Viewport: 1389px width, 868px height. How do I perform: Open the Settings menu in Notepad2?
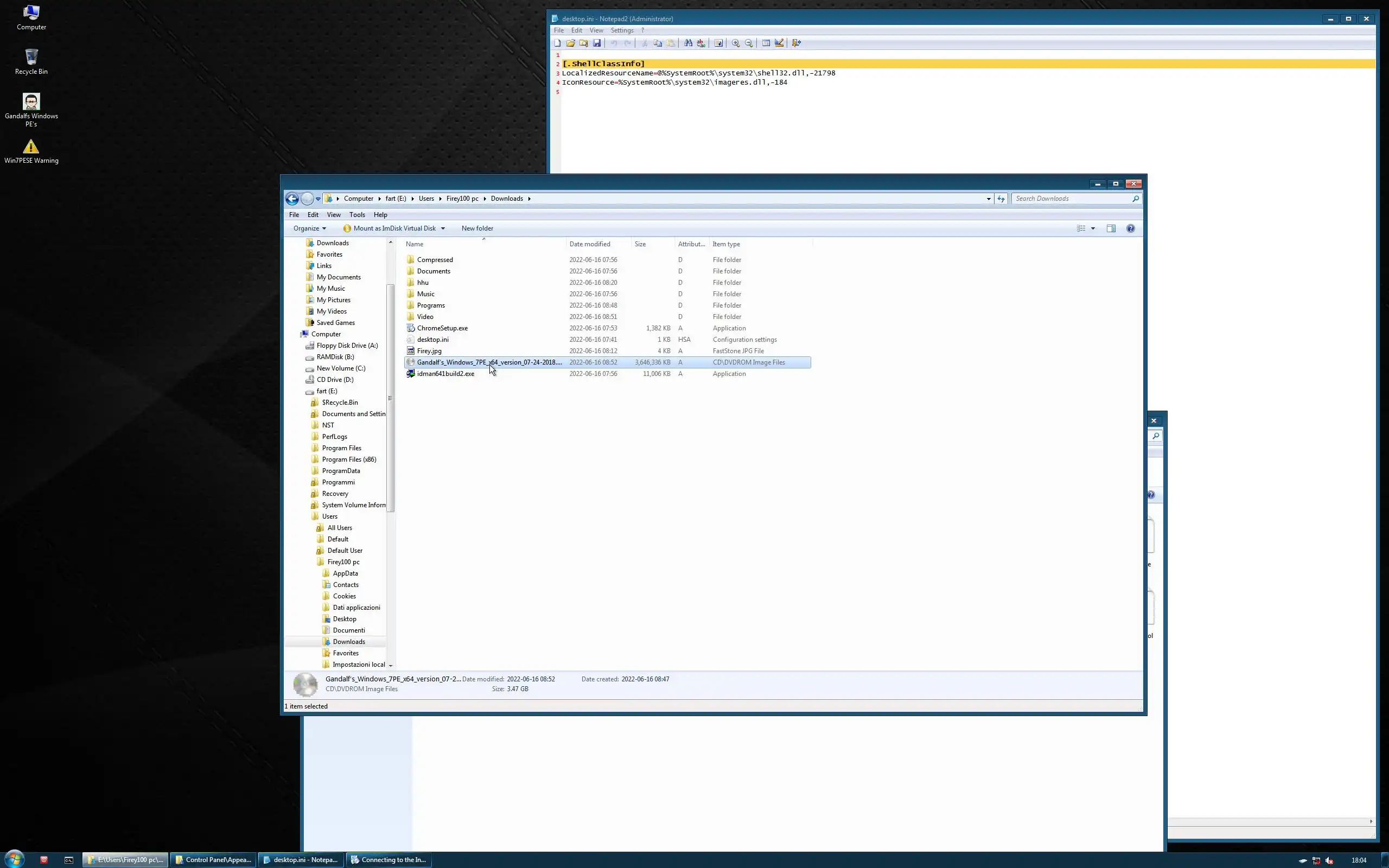pyautogui.click(x=622, y=30)
